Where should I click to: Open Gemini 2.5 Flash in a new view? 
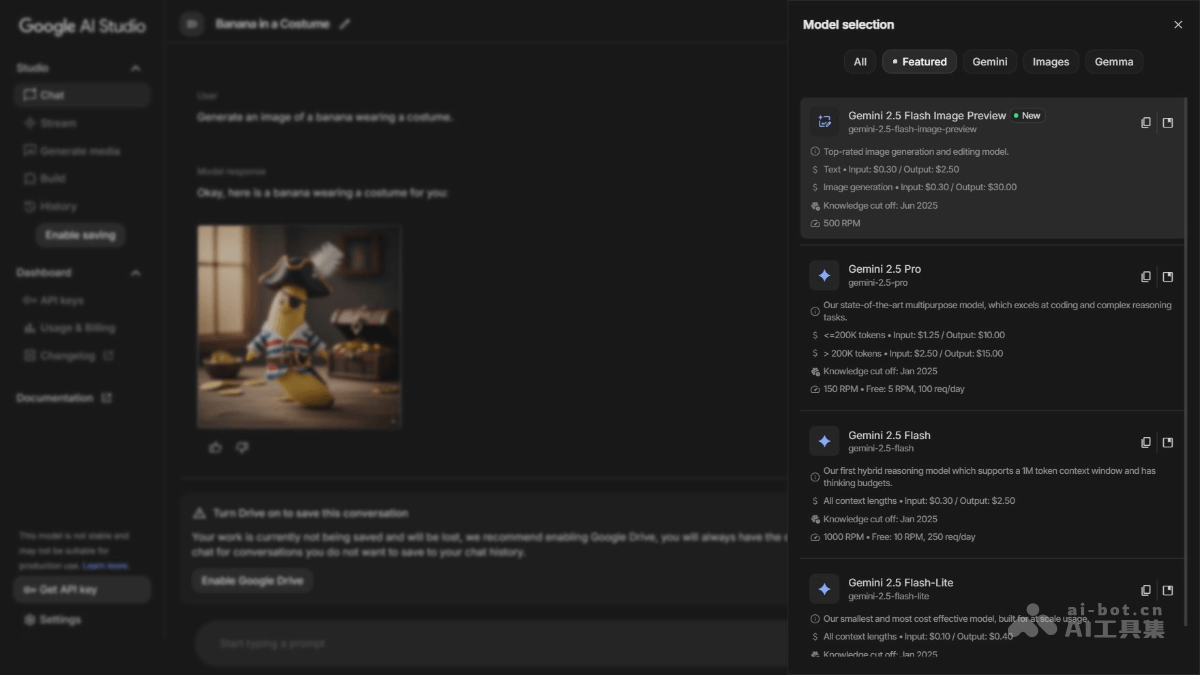(1168, 442)
